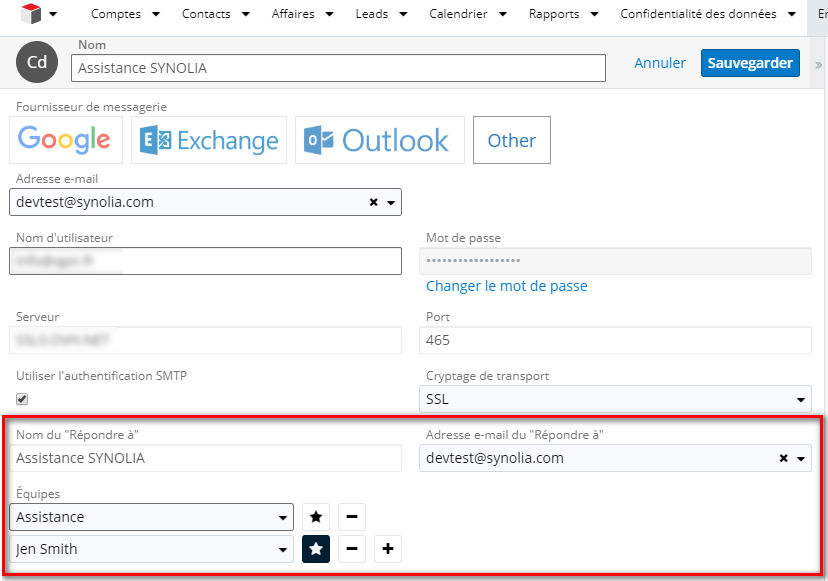Clear the Répondre à e-mail address value
Screen dimensions: 828x581
(784, 458)
